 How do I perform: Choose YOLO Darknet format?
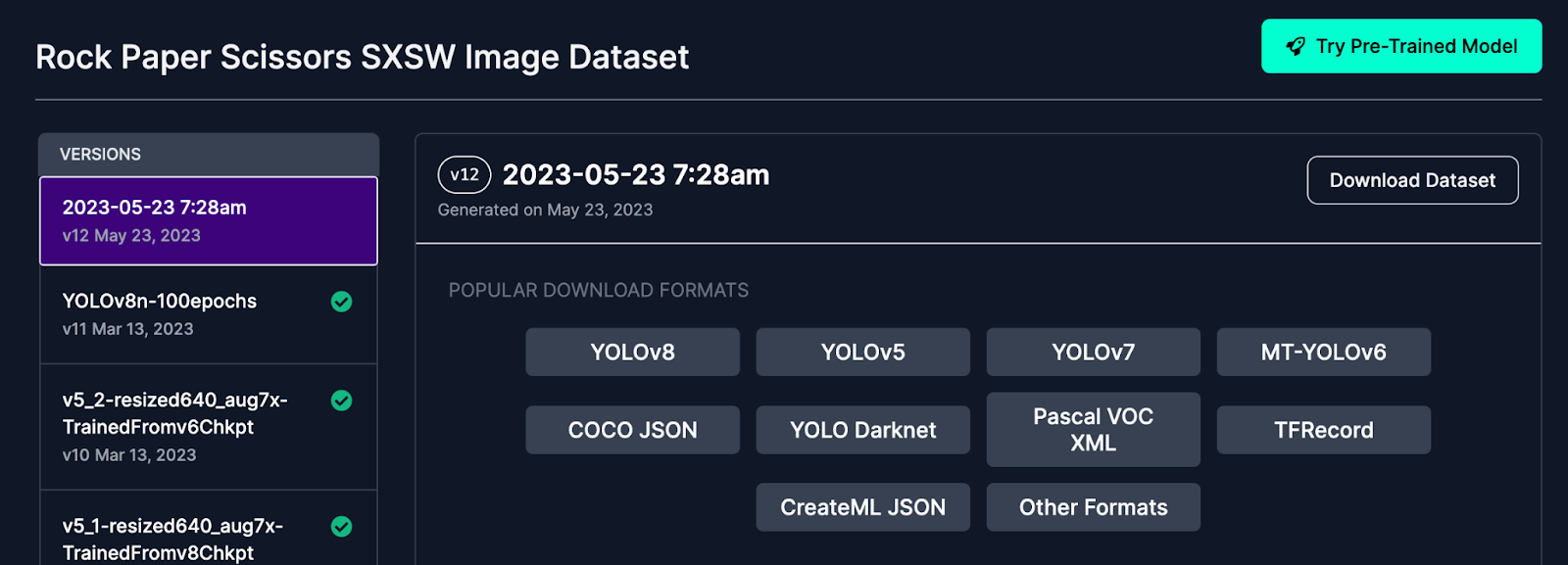tap(862, 430)
